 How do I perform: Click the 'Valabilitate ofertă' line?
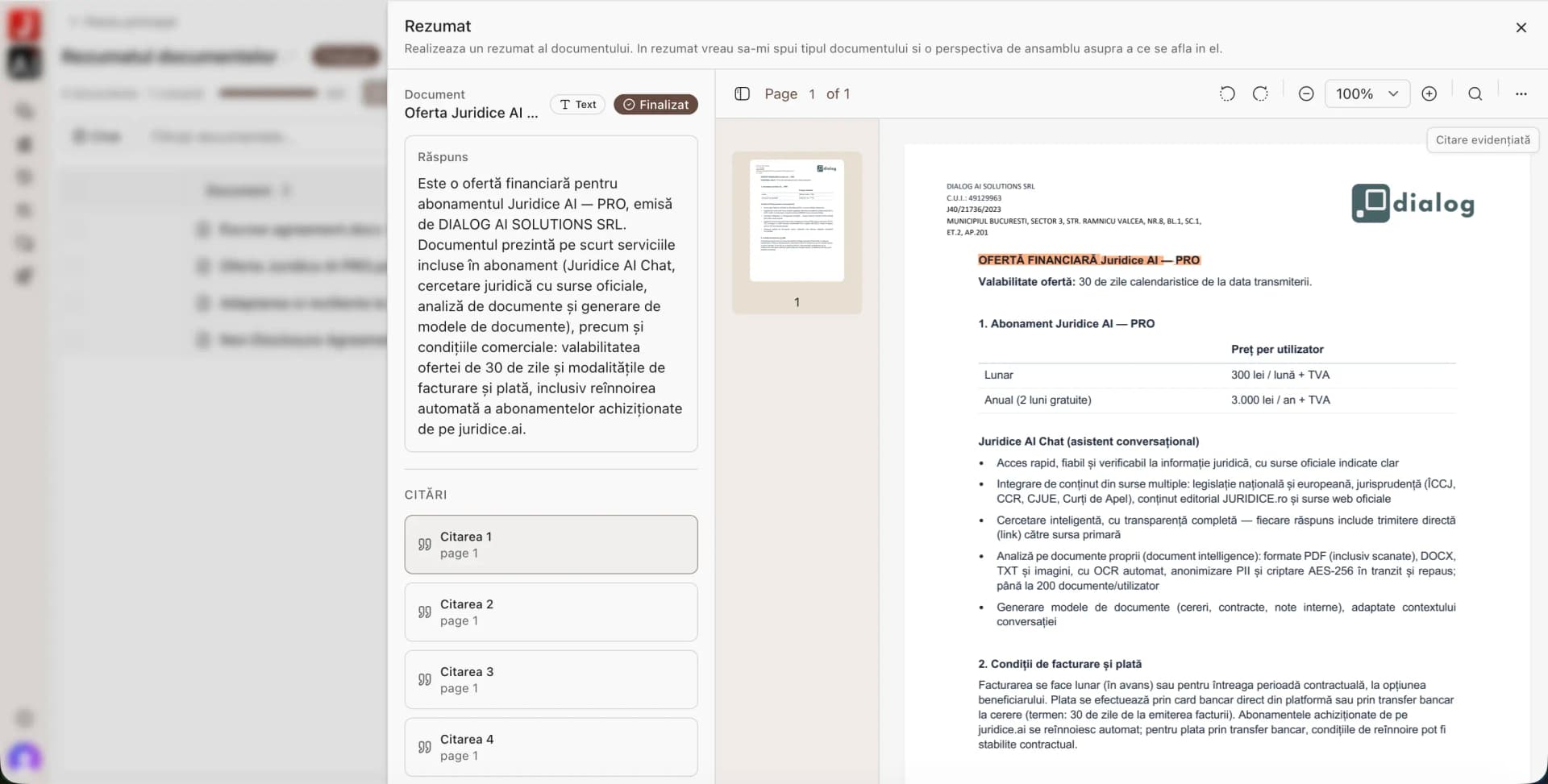coord(1145,282)
